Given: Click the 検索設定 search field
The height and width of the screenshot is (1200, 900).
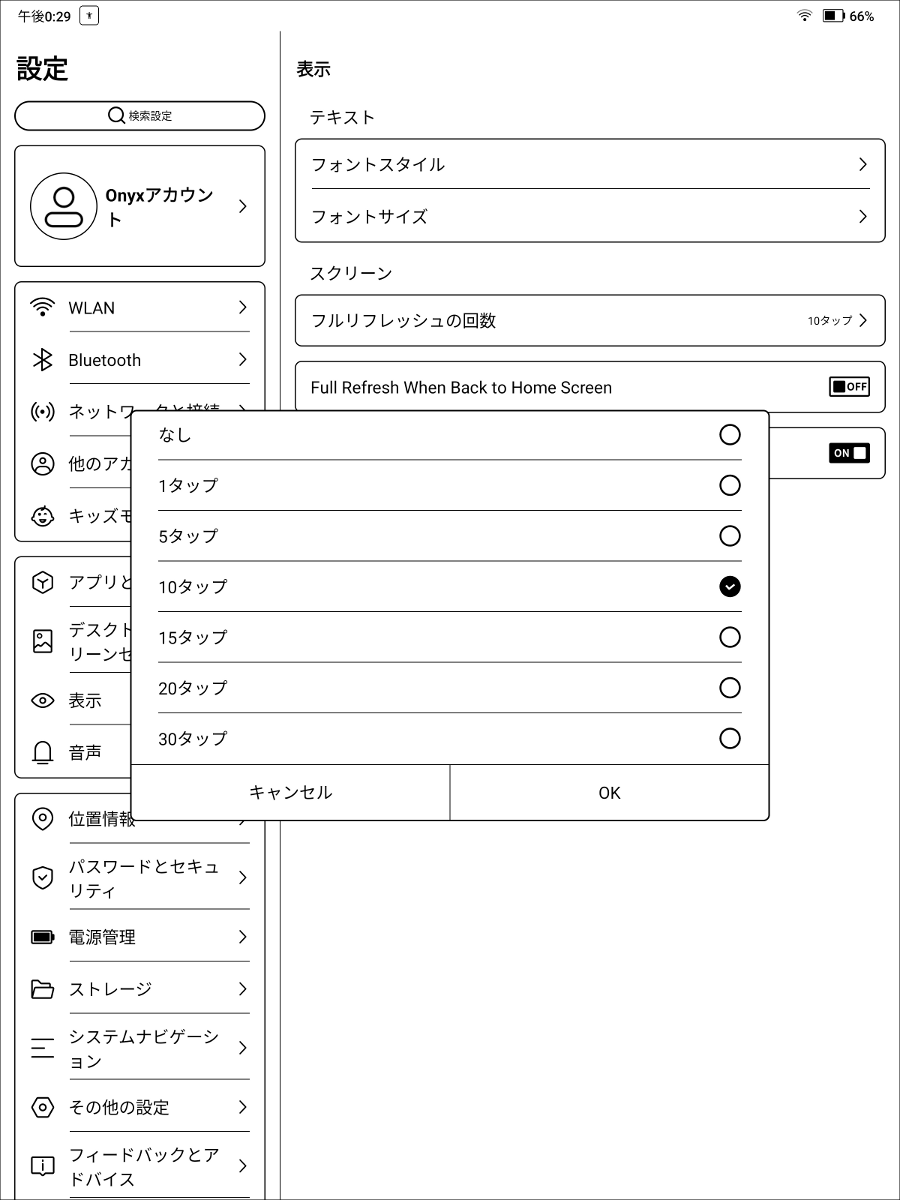Looking at the screenshot, I should (x=139, y=115).
